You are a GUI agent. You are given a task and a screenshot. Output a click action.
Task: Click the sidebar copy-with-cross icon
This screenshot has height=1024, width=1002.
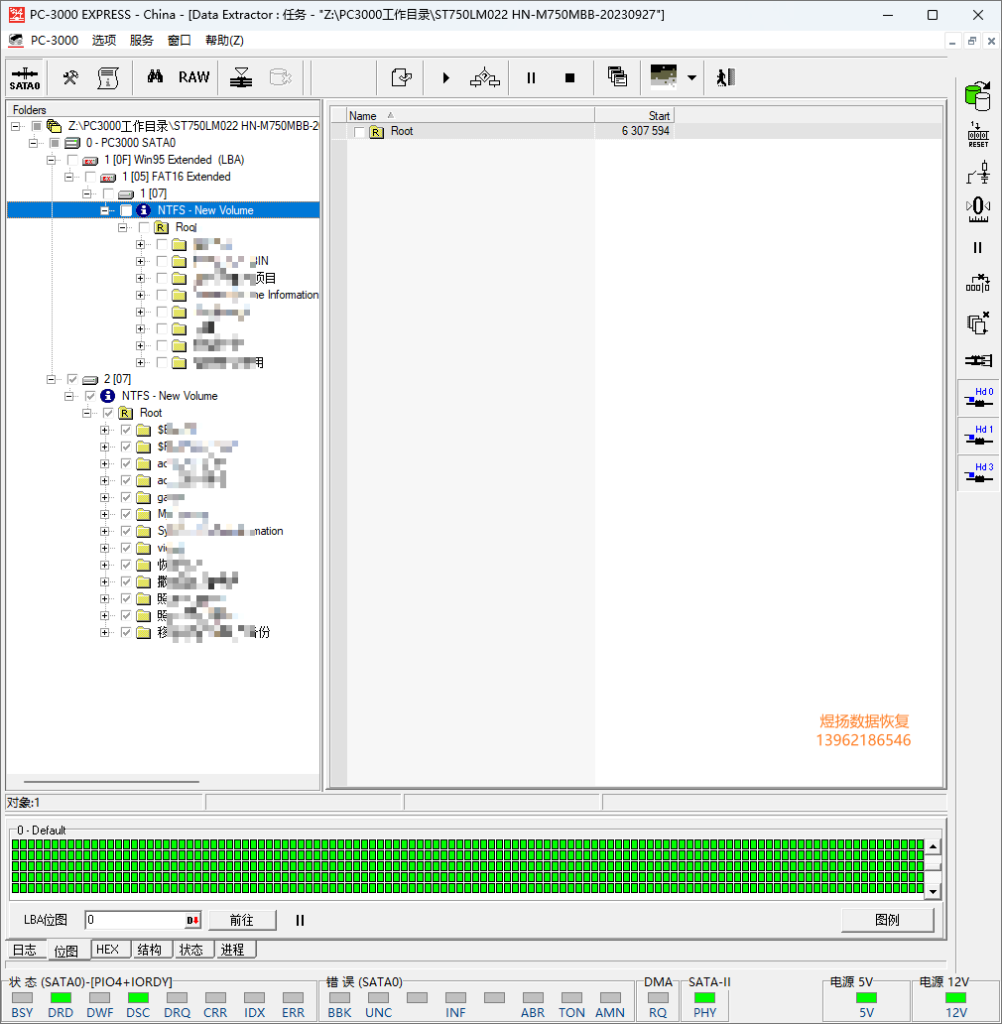[978, 323]
